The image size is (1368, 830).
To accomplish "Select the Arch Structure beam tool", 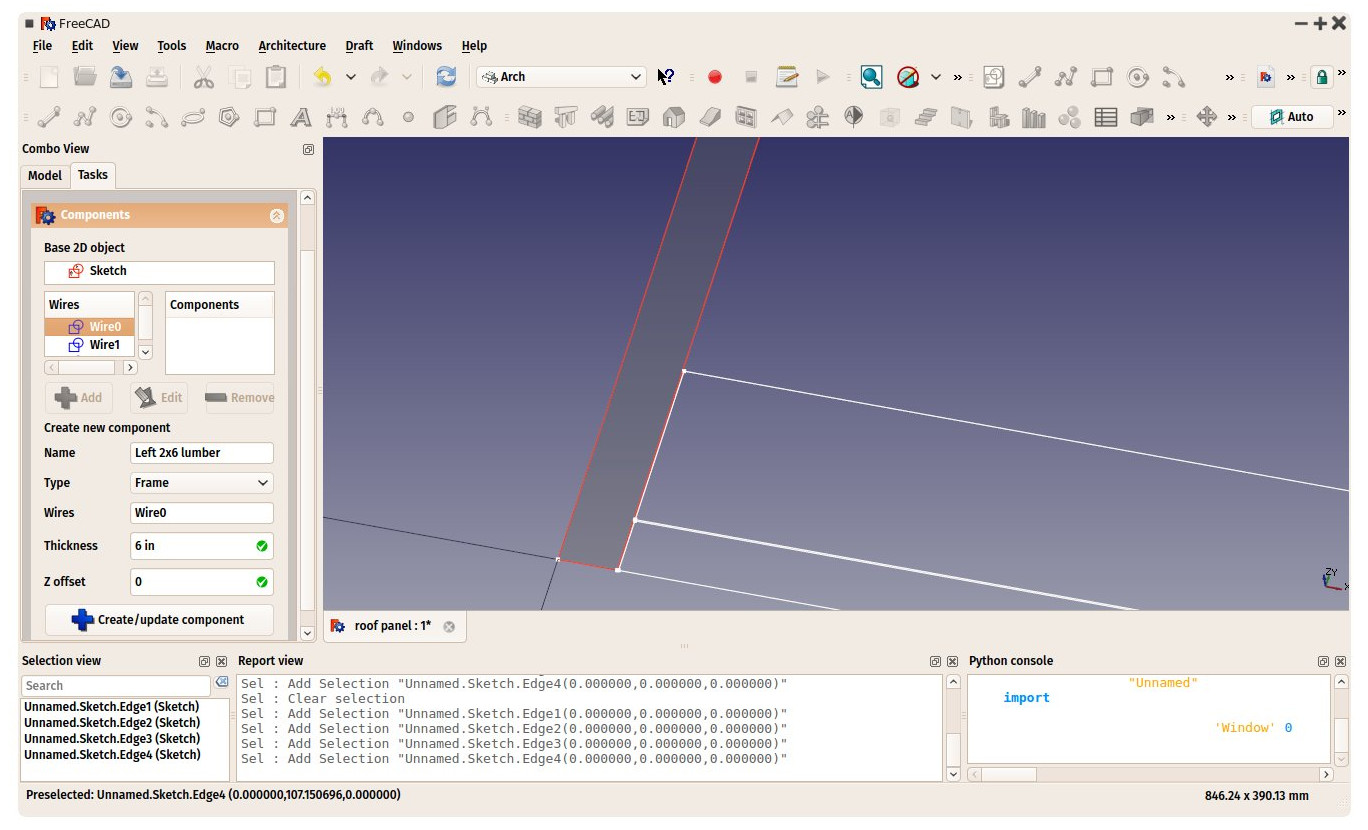I will pos(566,117).
